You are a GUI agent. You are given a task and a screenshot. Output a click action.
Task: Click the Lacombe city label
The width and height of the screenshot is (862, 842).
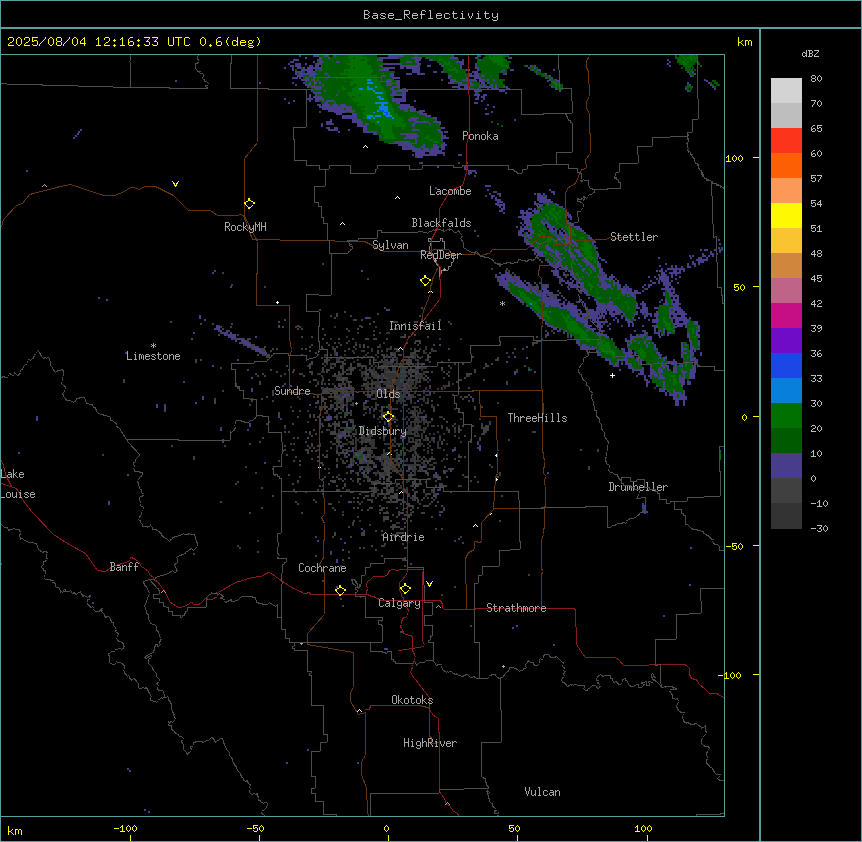(450, 191)
